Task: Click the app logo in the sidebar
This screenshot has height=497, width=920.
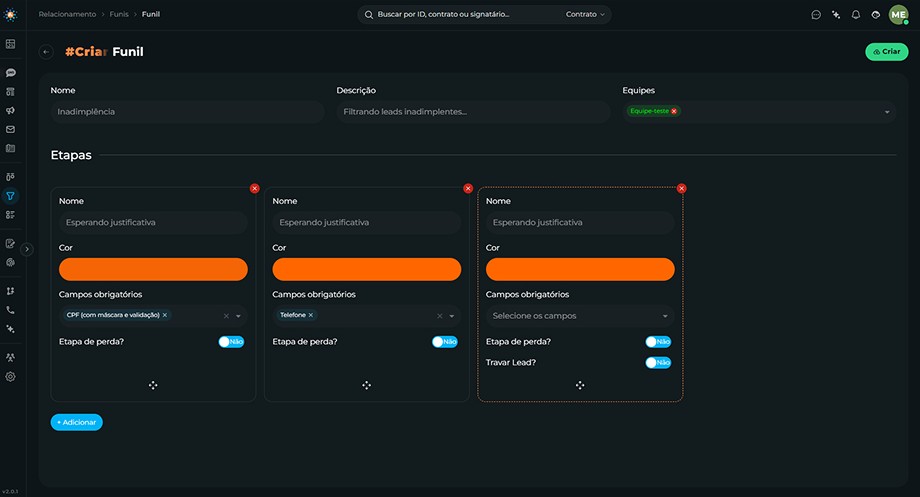Action: coord(11,14)
